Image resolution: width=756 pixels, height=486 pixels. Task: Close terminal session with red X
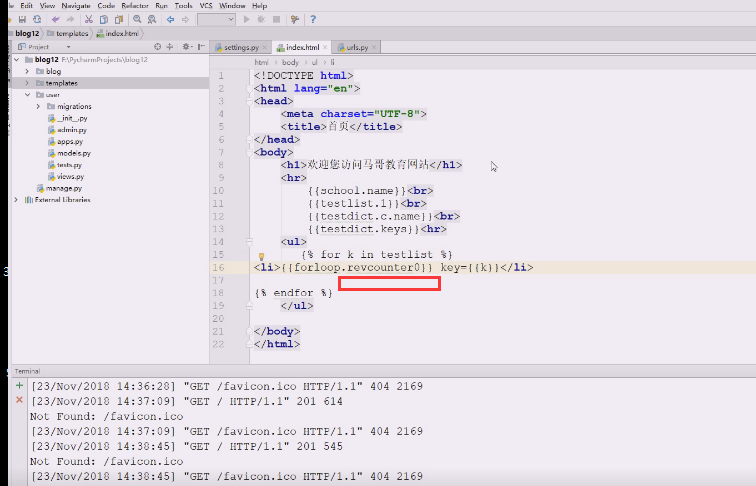pos(19,400)
